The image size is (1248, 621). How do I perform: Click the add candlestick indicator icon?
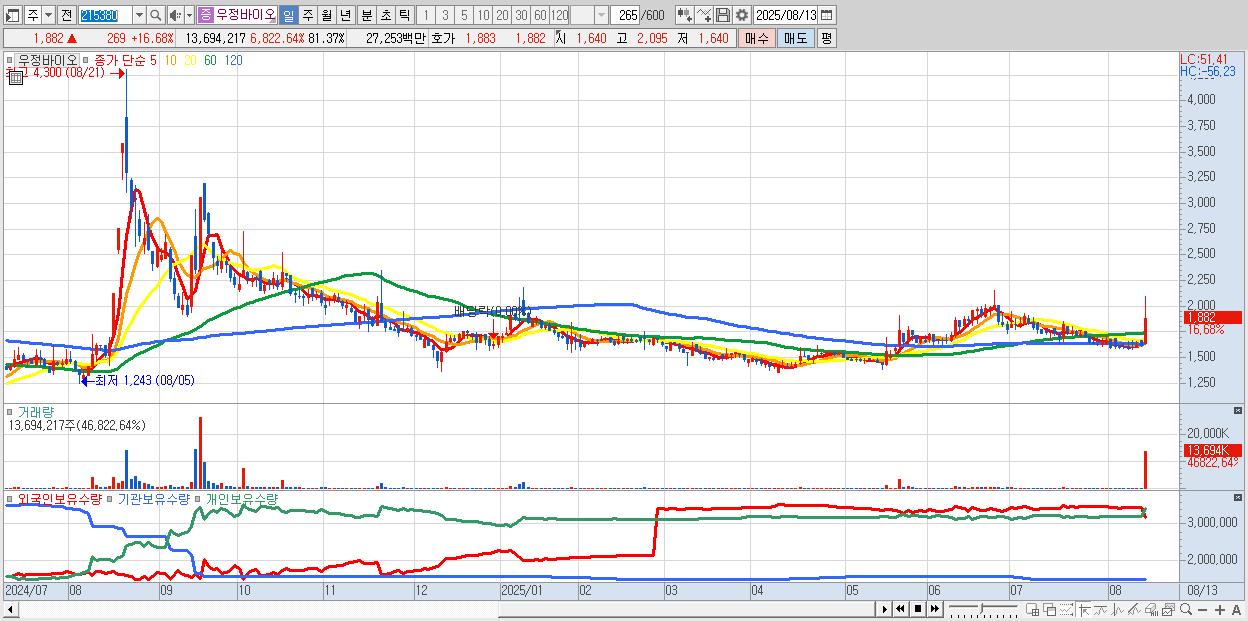click(x=685, y=15)
